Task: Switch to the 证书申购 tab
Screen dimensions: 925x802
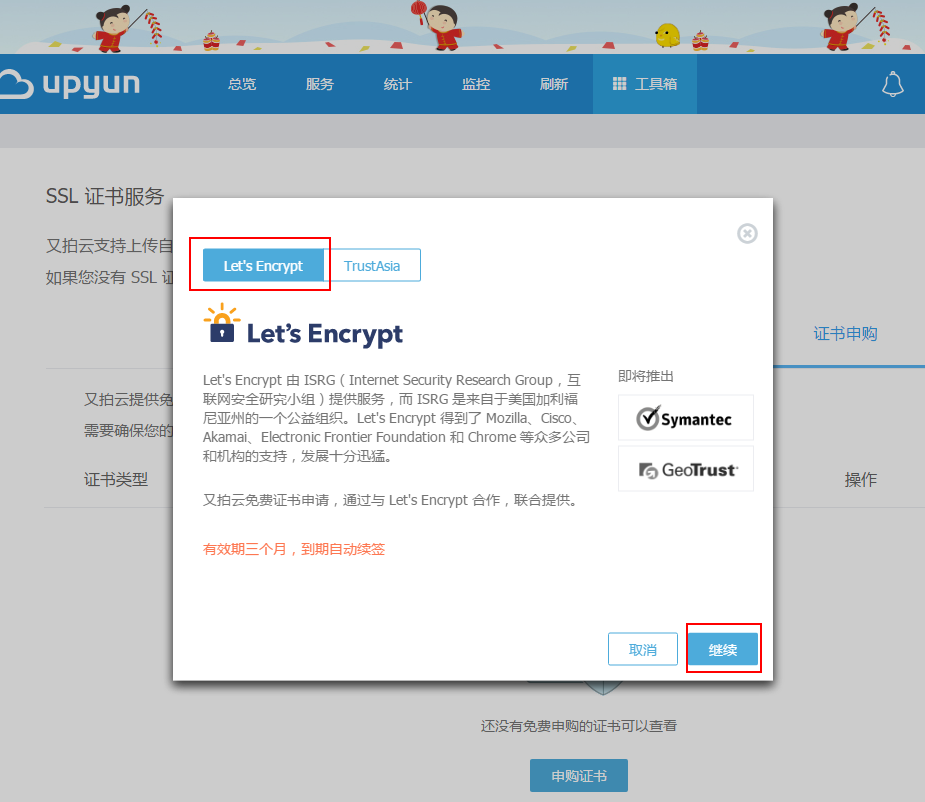Action: point(845,334)
